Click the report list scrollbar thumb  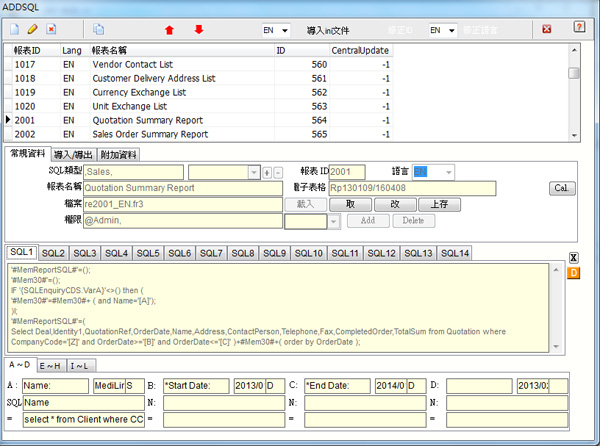click(574, 73)
